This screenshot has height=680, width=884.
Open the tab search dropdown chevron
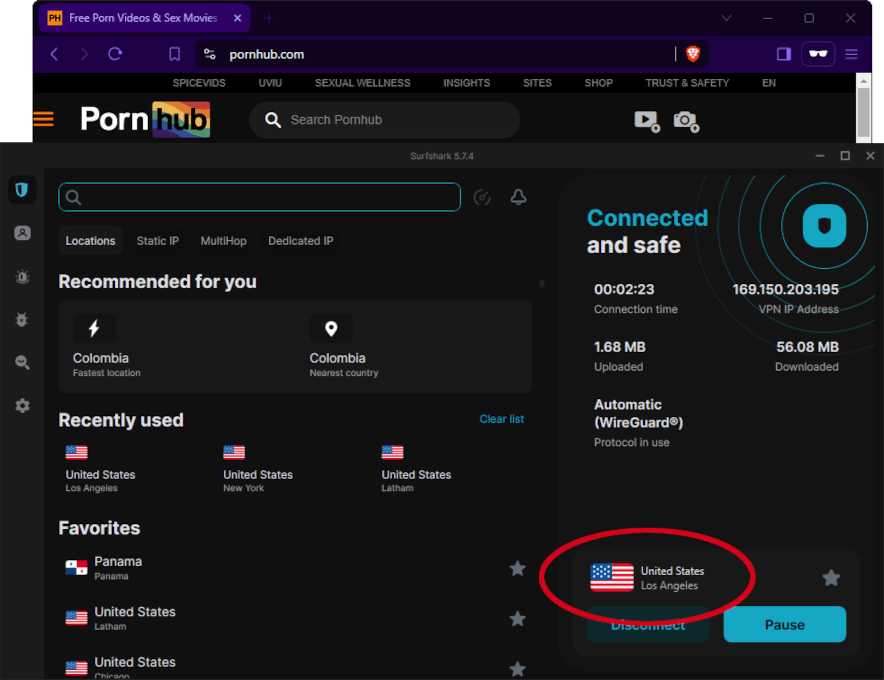point(726,18)
